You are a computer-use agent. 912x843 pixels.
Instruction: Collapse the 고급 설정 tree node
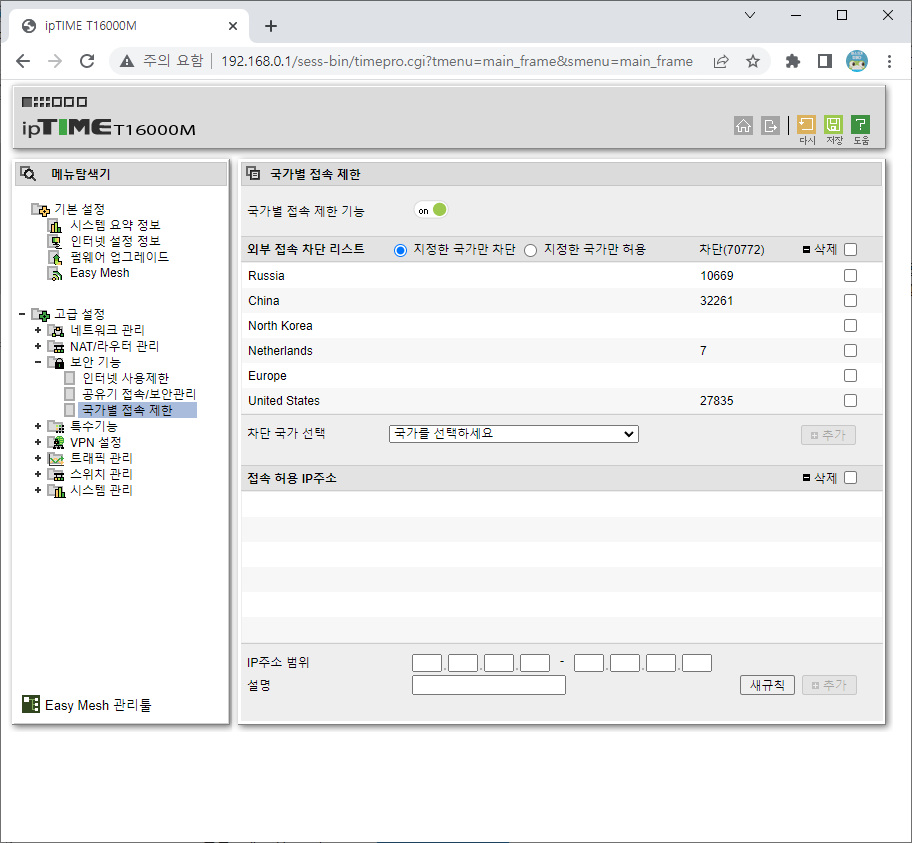coord(22,314)
